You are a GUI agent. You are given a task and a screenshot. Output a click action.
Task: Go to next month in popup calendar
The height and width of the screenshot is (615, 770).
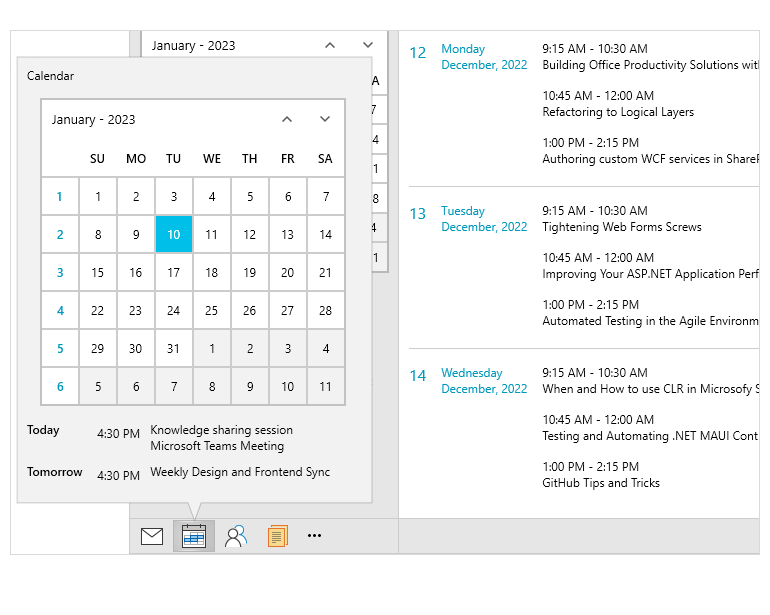325,119
